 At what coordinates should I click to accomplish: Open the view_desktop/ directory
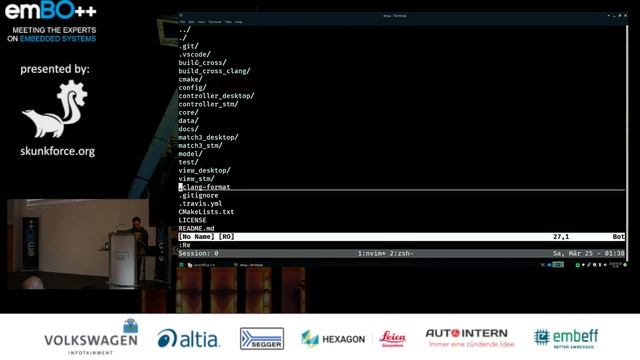(204, 170)
